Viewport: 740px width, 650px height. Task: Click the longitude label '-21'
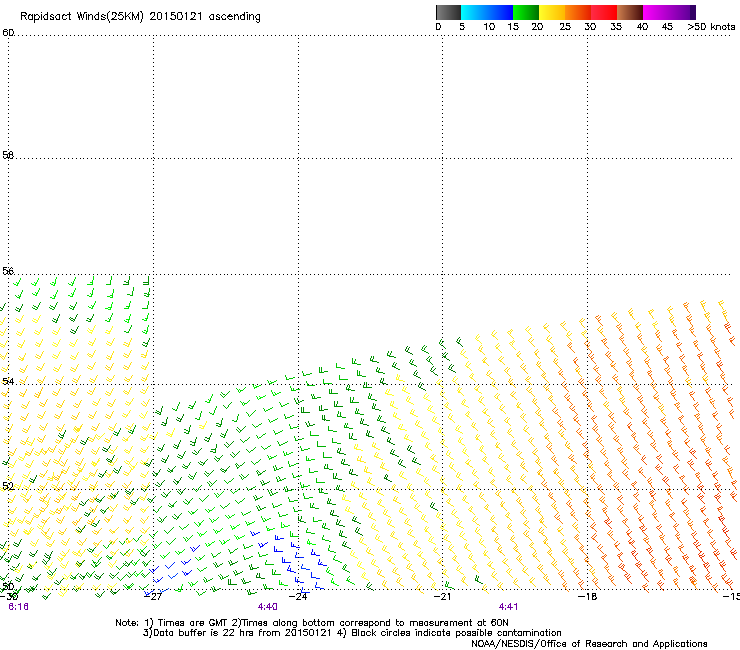coord(443,597)
